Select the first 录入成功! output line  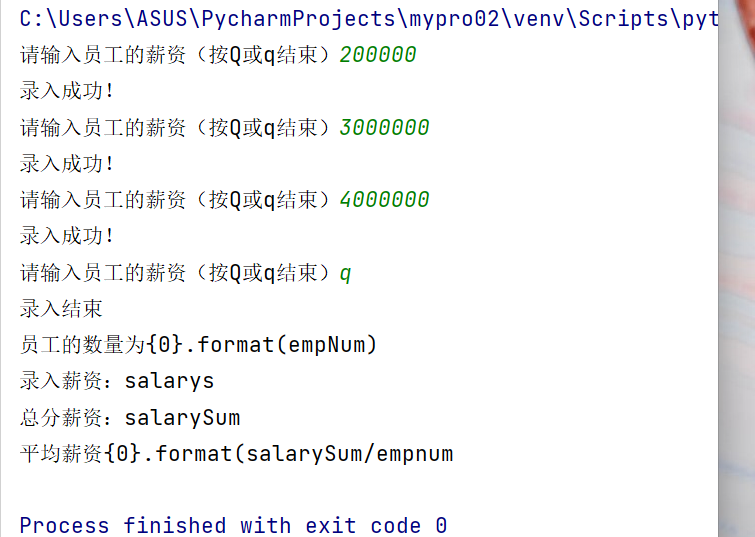click(66, 91)
